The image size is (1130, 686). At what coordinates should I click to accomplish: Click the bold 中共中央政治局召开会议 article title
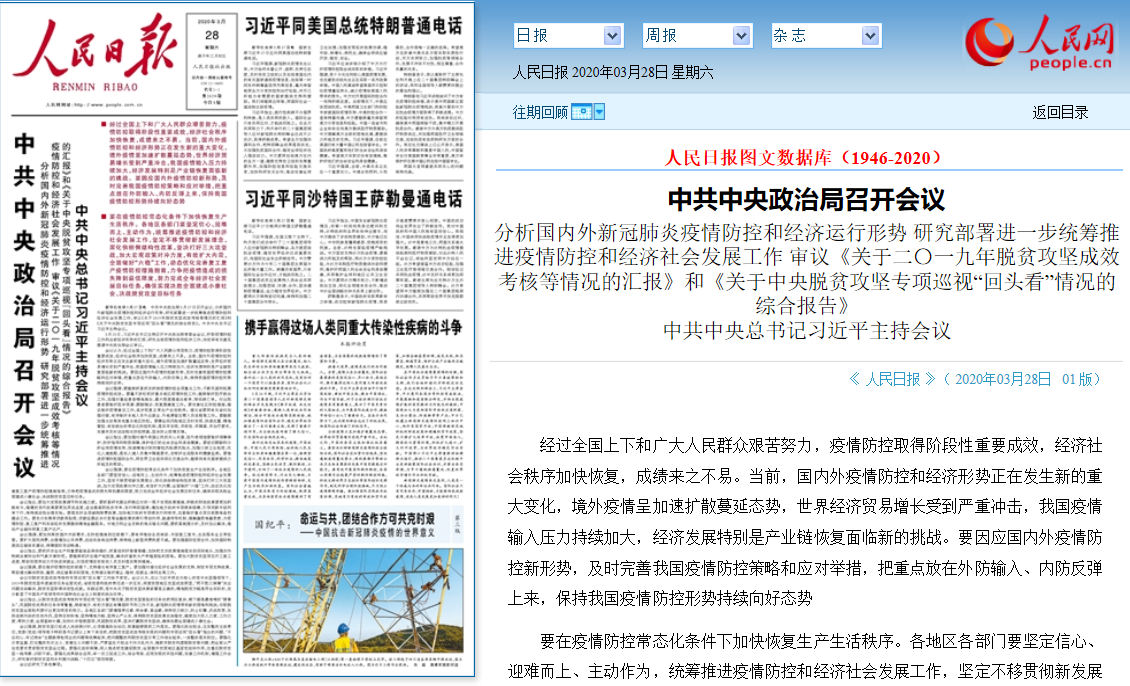click(806, 200)
